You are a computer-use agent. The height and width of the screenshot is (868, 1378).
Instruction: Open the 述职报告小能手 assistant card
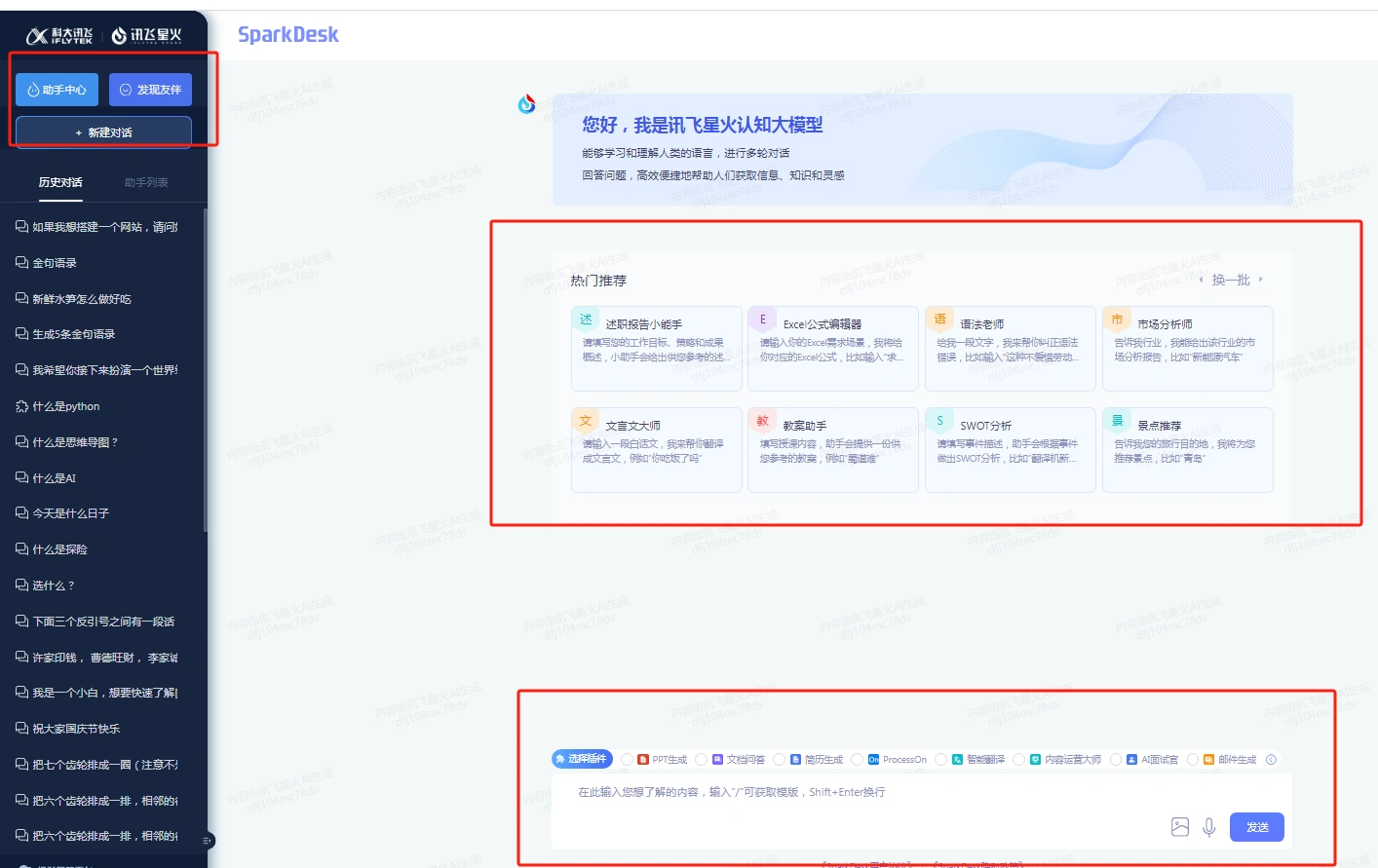[657, 349]
